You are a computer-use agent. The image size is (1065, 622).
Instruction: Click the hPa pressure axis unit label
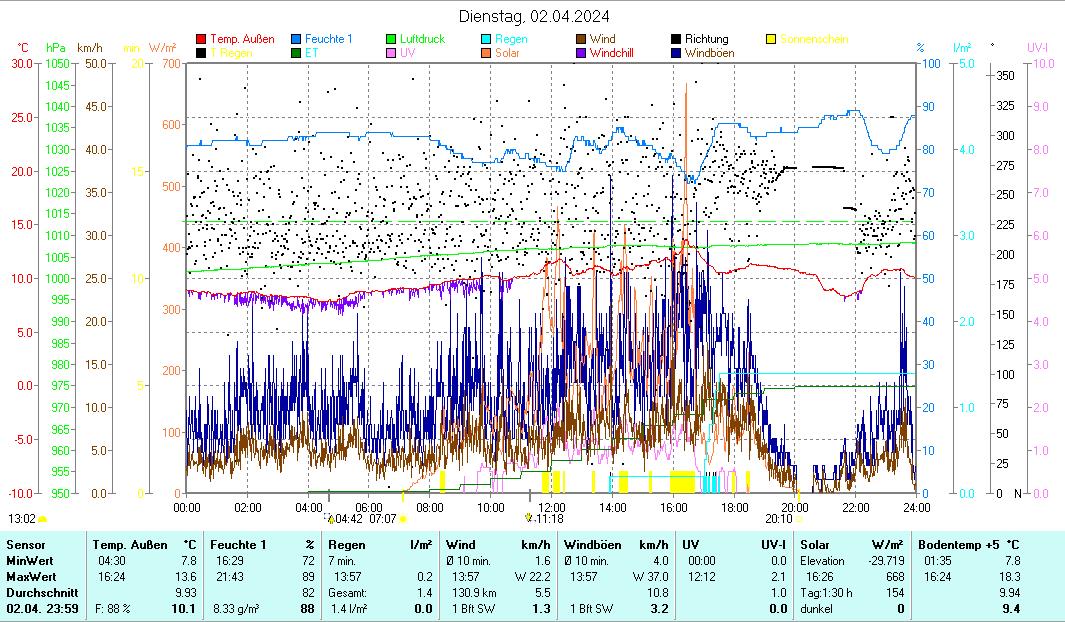(56, 47)
